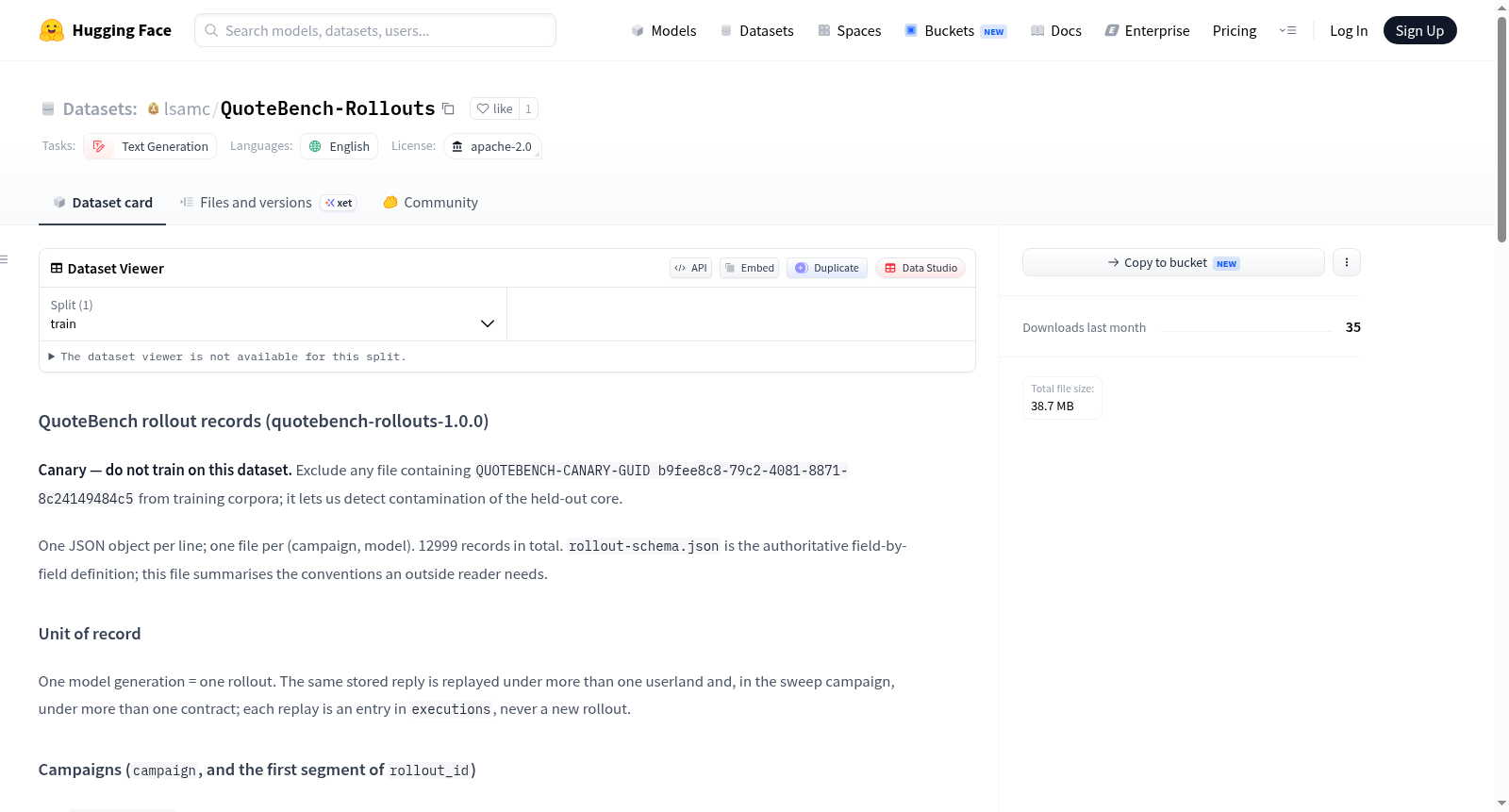Expand the more-options menu next to Pricing
Screen dimensions: 1509x812
click(1287, 31)
